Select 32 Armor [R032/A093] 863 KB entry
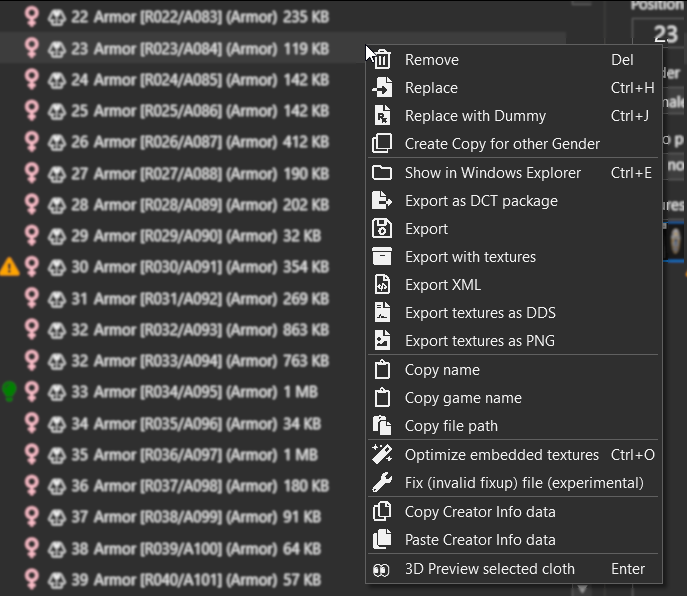This screenshot has width=687, height=596. coord(200,330)
